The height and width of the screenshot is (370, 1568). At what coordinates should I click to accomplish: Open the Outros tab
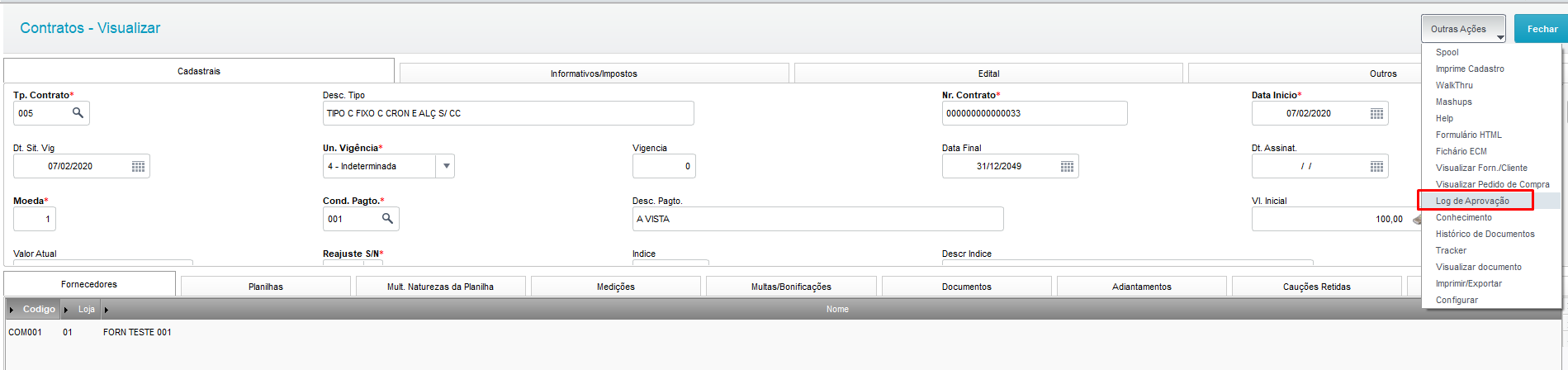point(1383,74)
